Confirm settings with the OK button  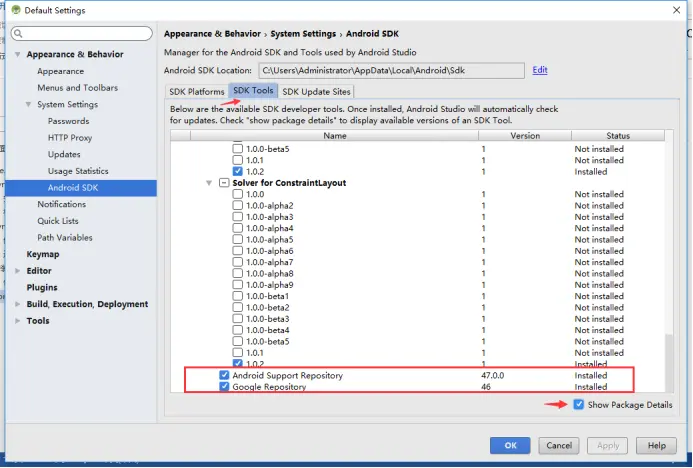pos(510,445)
